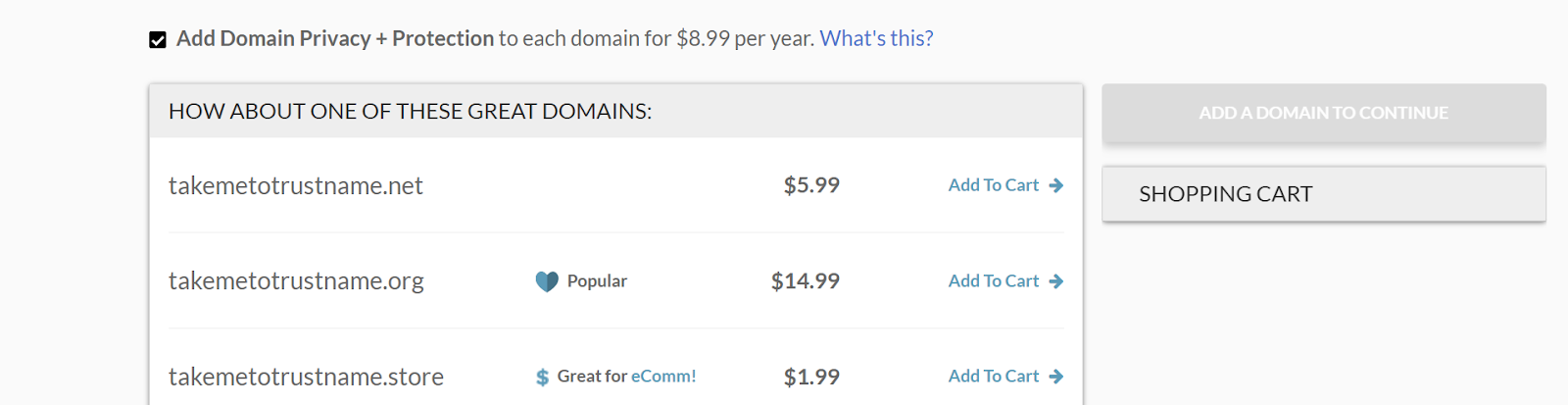
Task: Expand the Shopping Cart panel header
Action: click(1323, 194)
